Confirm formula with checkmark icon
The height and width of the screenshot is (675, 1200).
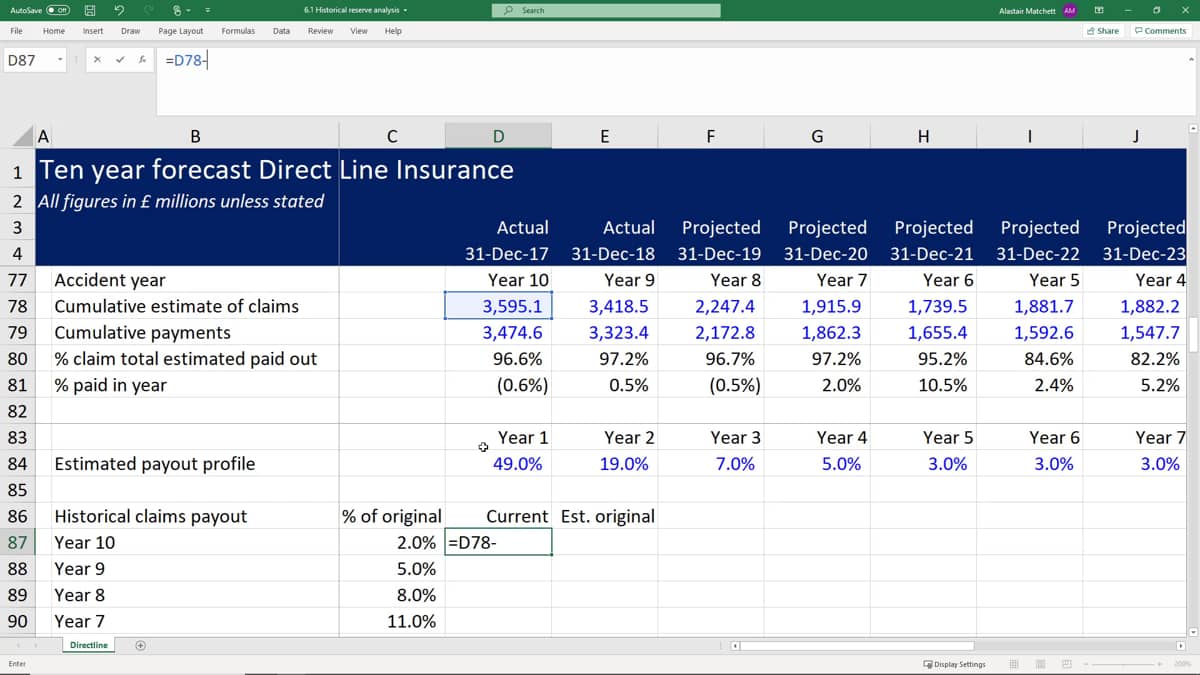pos(120,60)
